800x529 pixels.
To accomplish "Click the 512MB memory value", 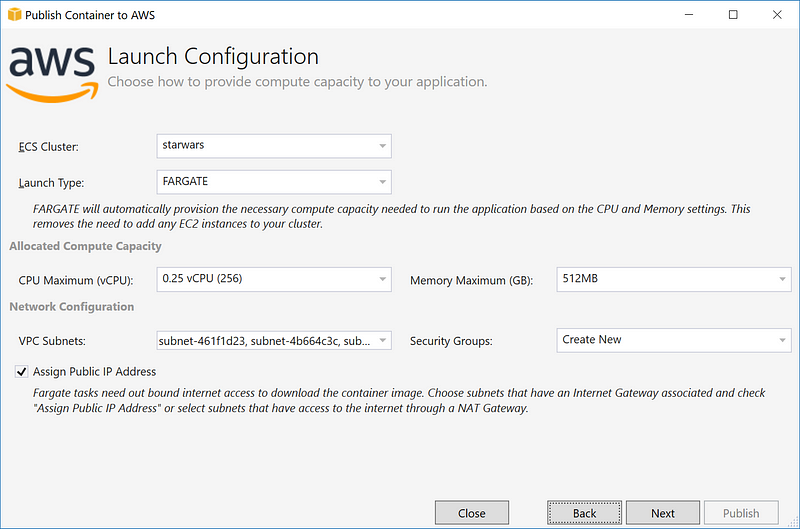I will (580, 280).
